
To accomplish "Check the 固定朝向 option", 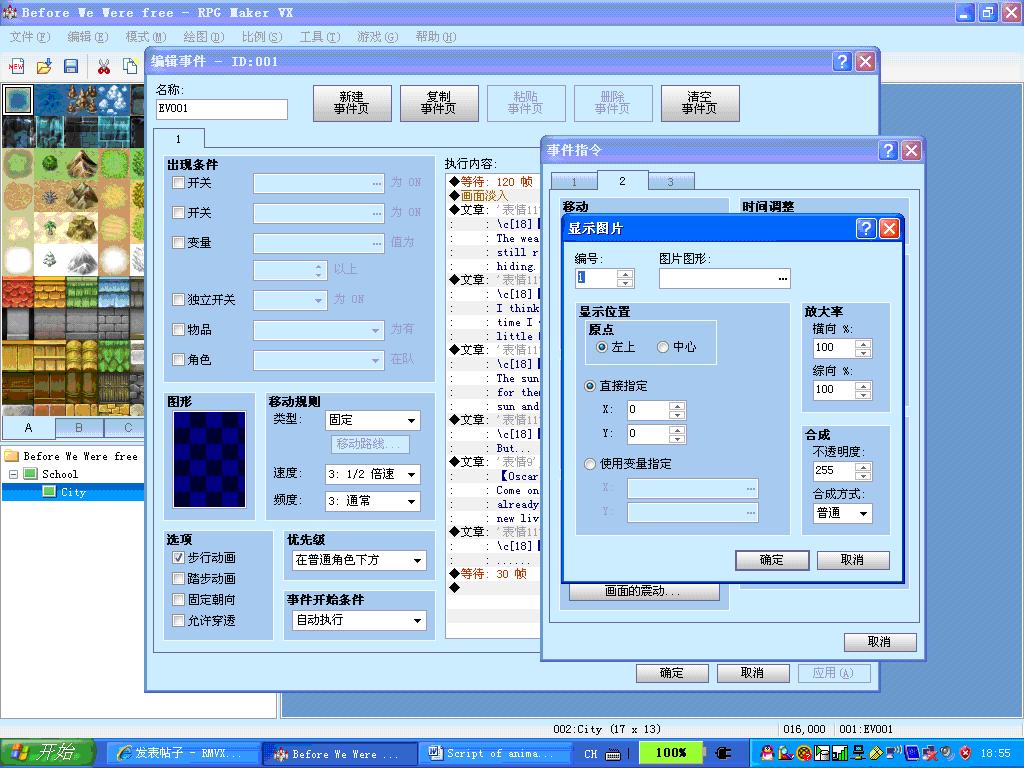I will [178, 600].
